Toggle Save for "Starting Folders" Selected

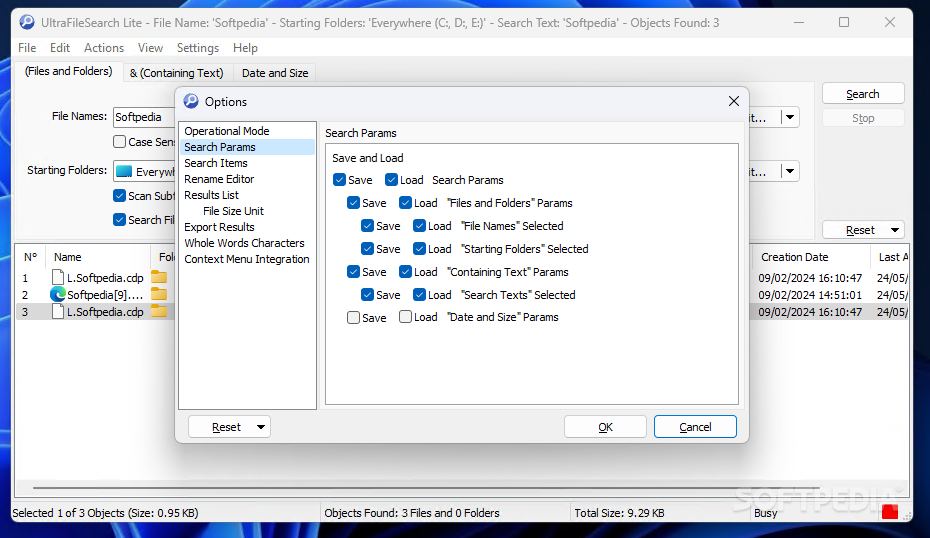[x=367, y=249]
